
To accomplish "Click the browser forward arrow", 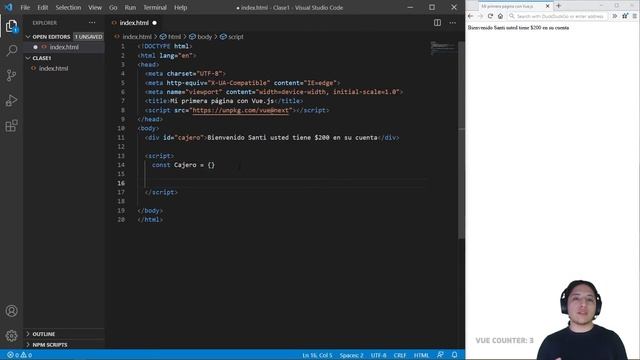I will 480,16.
